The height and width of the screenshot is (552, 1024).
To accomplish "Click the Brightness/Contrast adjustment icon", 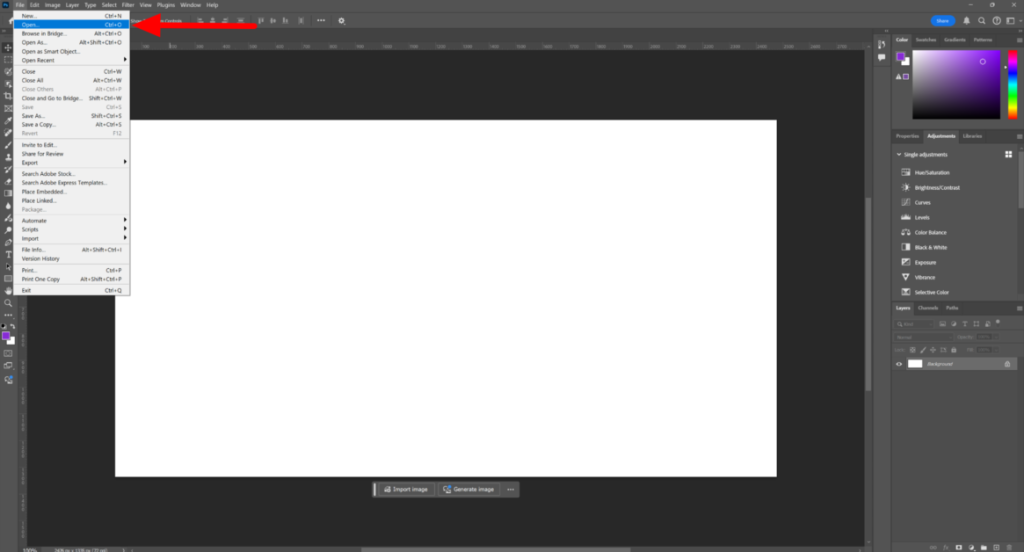I will click(x=906, y=187).
